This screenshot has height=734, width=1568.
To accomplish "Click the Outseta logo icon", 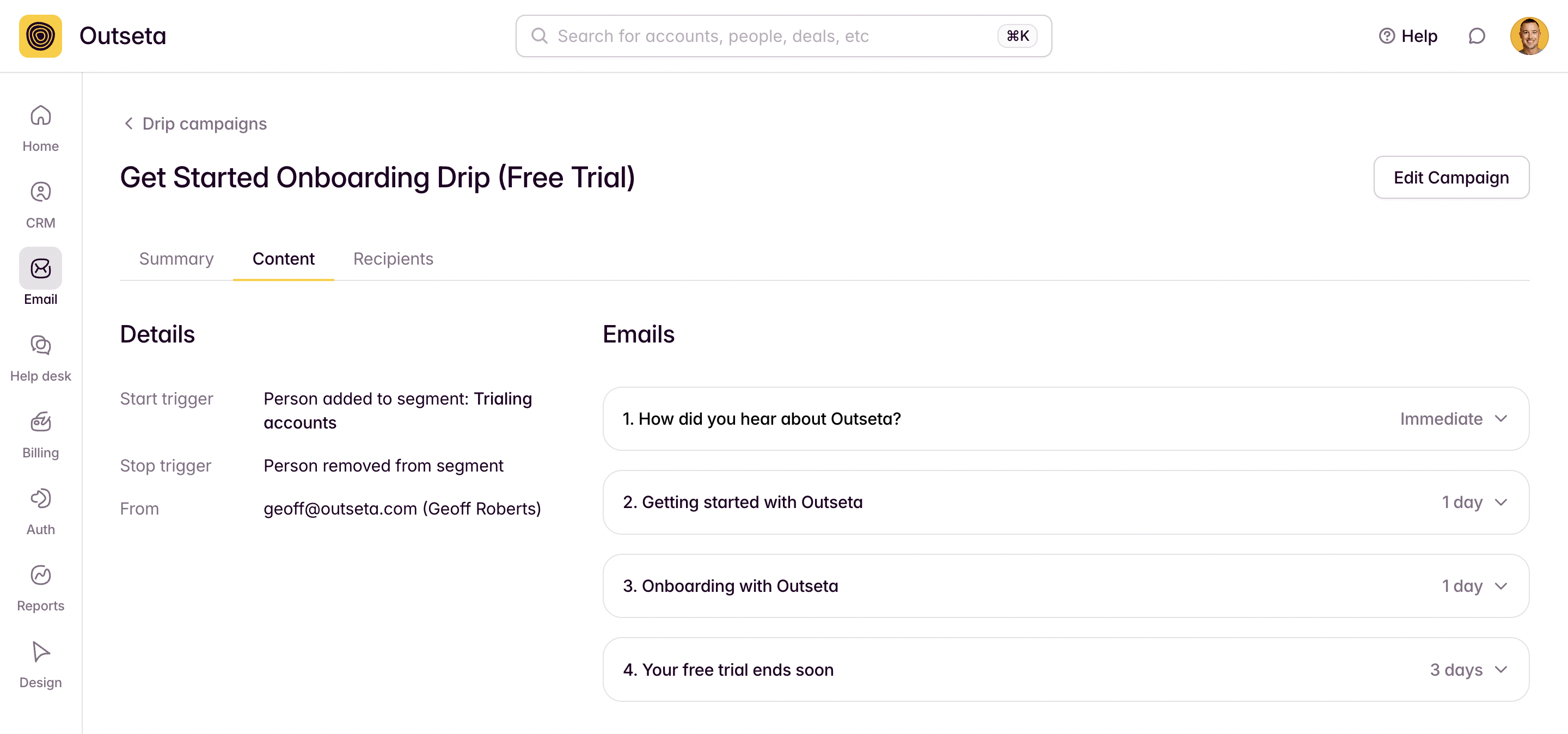I will point(40,36).
